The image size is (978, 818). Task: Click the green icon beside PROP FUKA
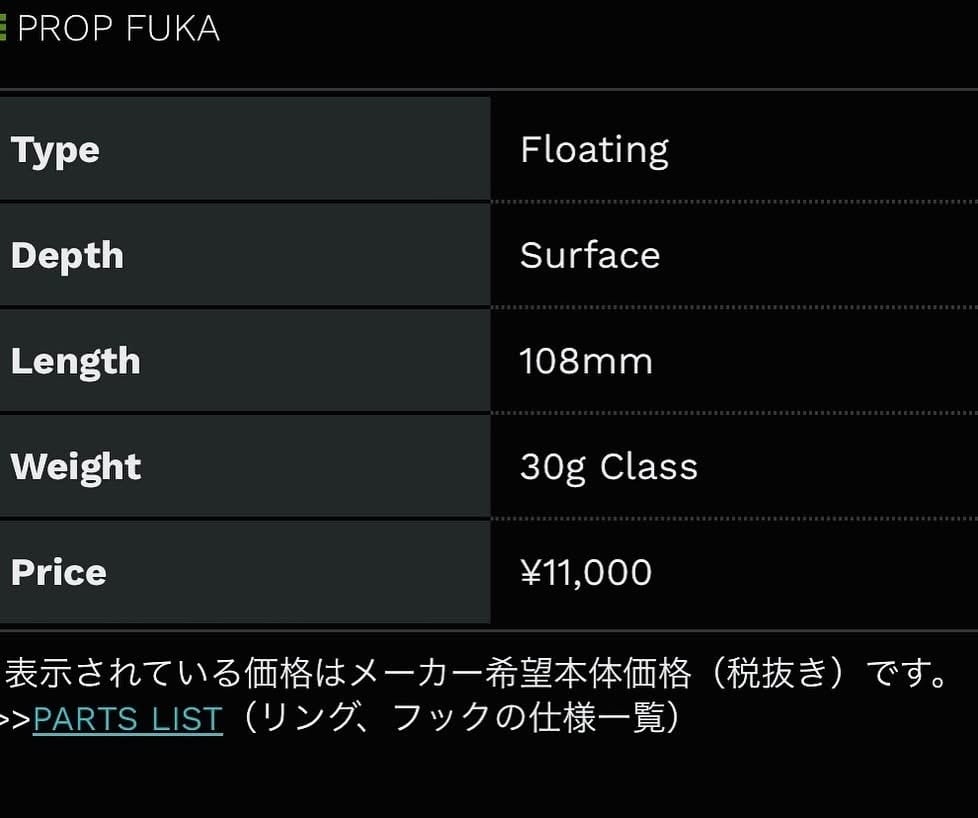[x=3, y=28]
